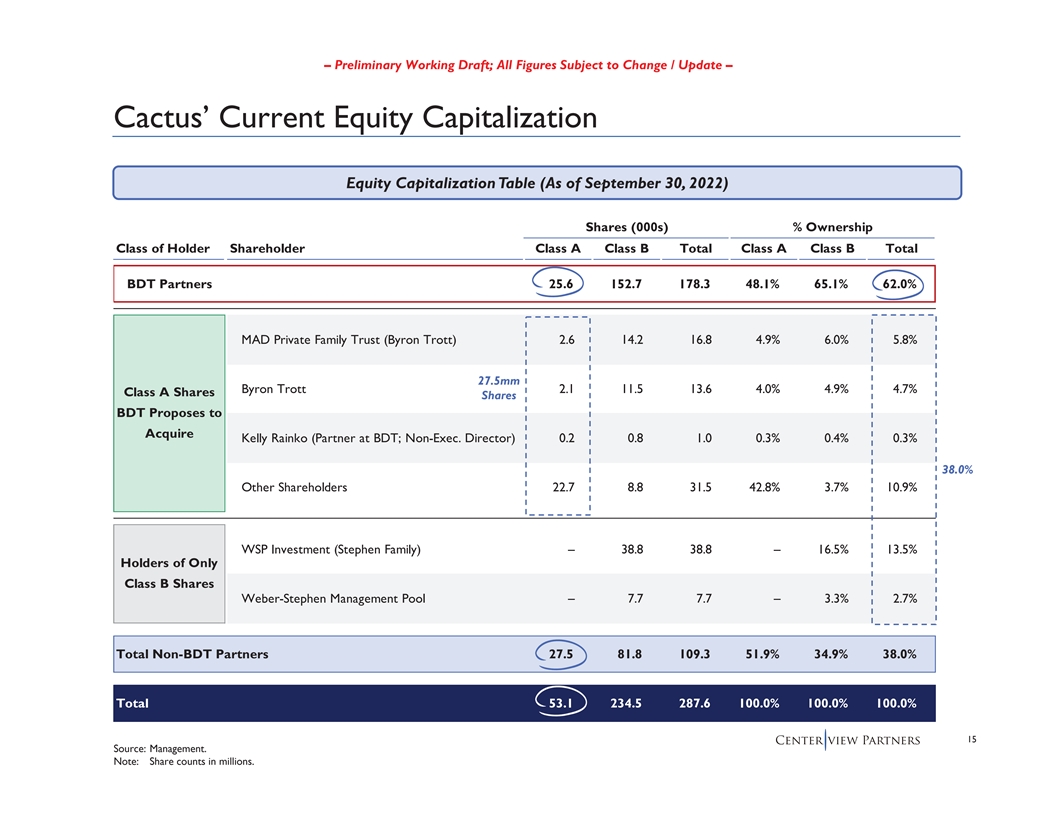Select the gray Holders of Only Class B box
Screen dimensions: 1056x816
click(169, 574)
